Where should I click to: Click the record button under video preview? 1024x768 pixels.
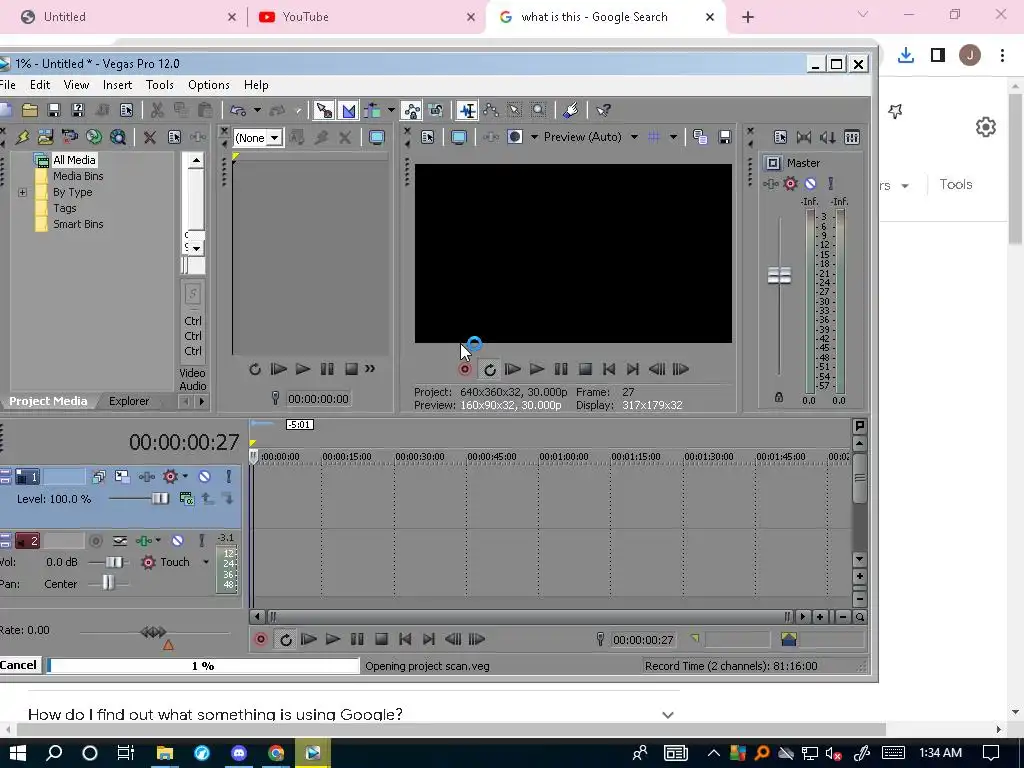(x=464, y=370)
